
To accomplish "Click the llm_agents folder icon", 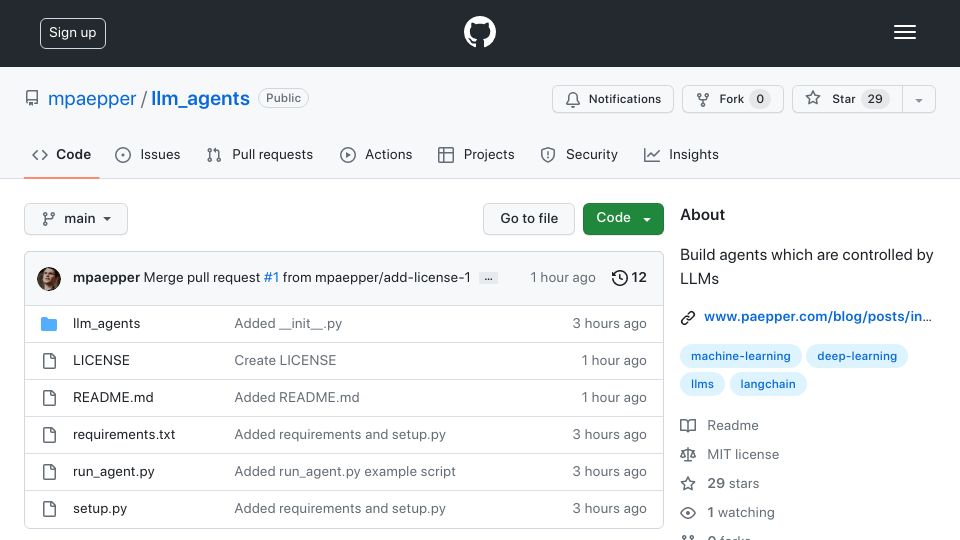I will [49, 324].
